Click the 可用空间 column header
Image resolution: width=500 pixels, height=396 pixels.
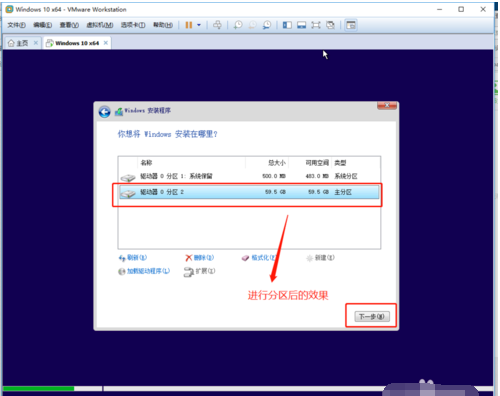310,163
